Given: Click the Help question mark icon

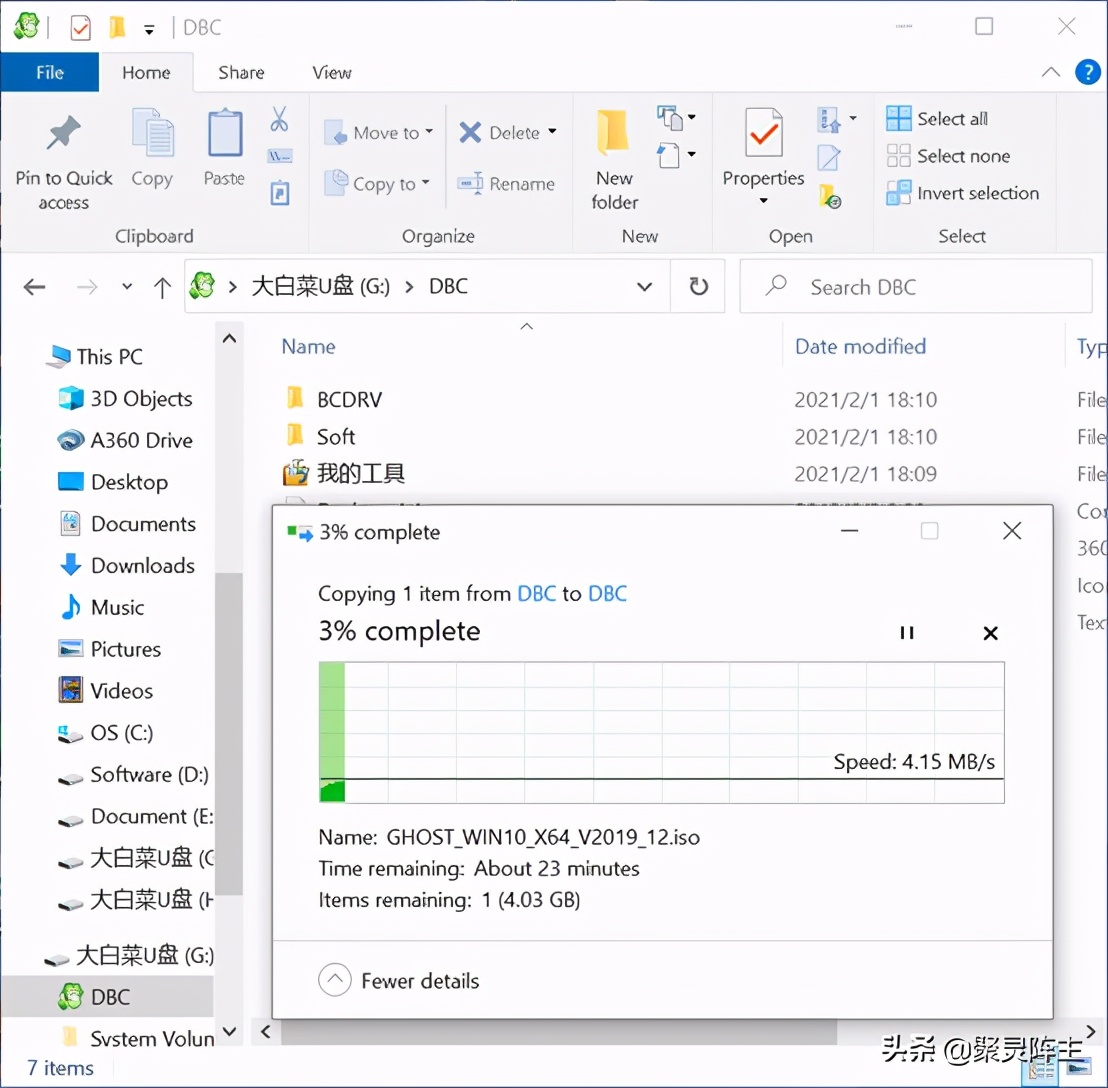Looking at the screenshot, I should click(x=1088, y=72).
